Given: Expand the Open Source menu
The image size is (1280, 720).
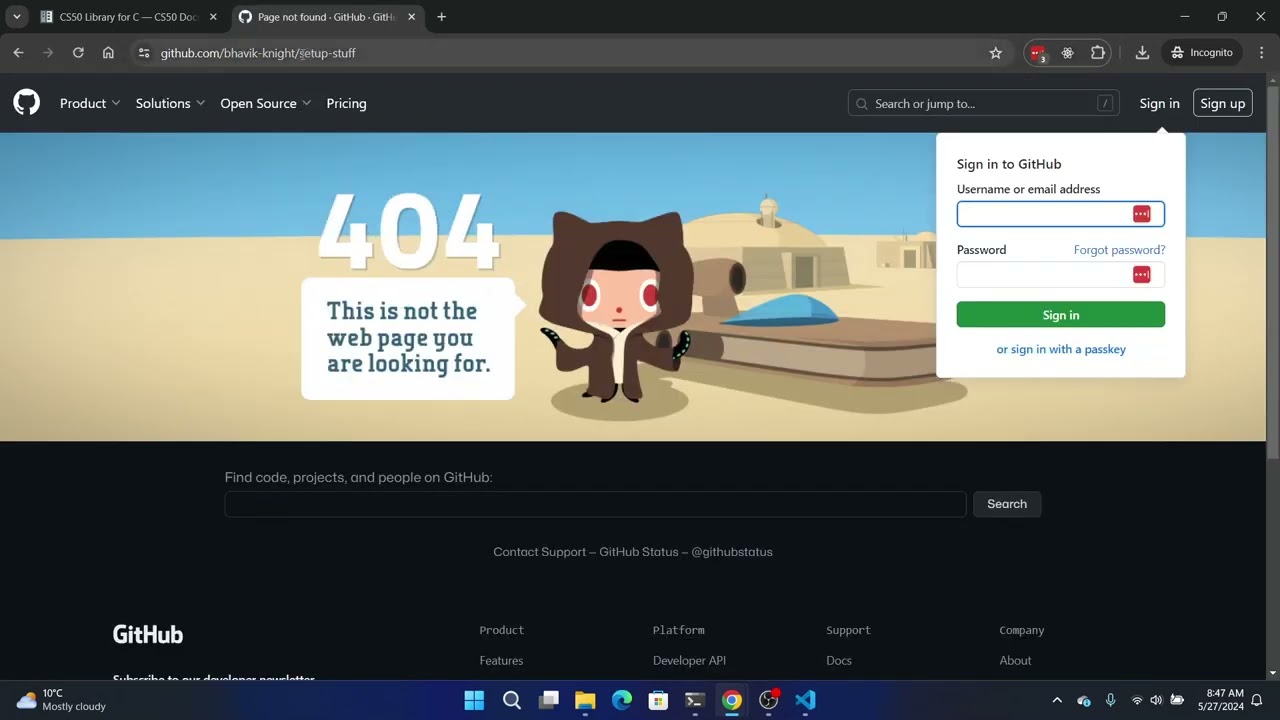Looking at the screenshot, I should coord(266,103).
